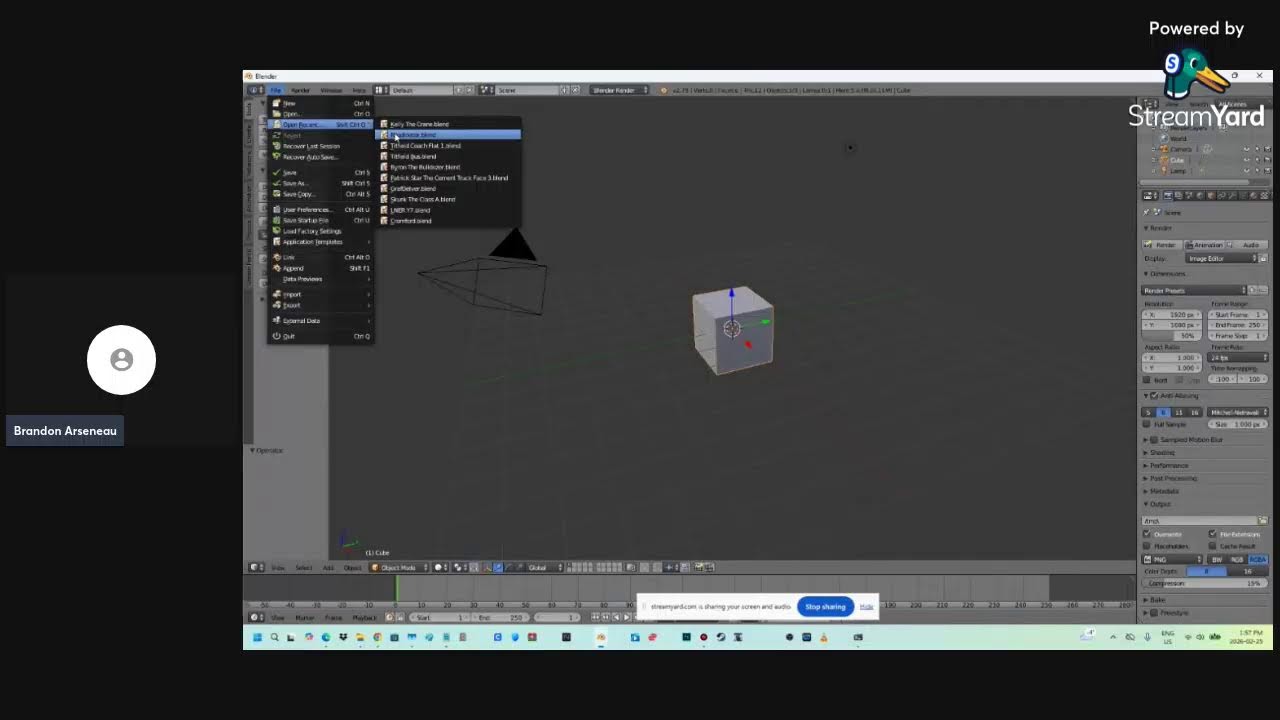The width and height of the screenshot is (1280, 720).
Task: Expand the Performance panel
Action: pos(1169,466)
